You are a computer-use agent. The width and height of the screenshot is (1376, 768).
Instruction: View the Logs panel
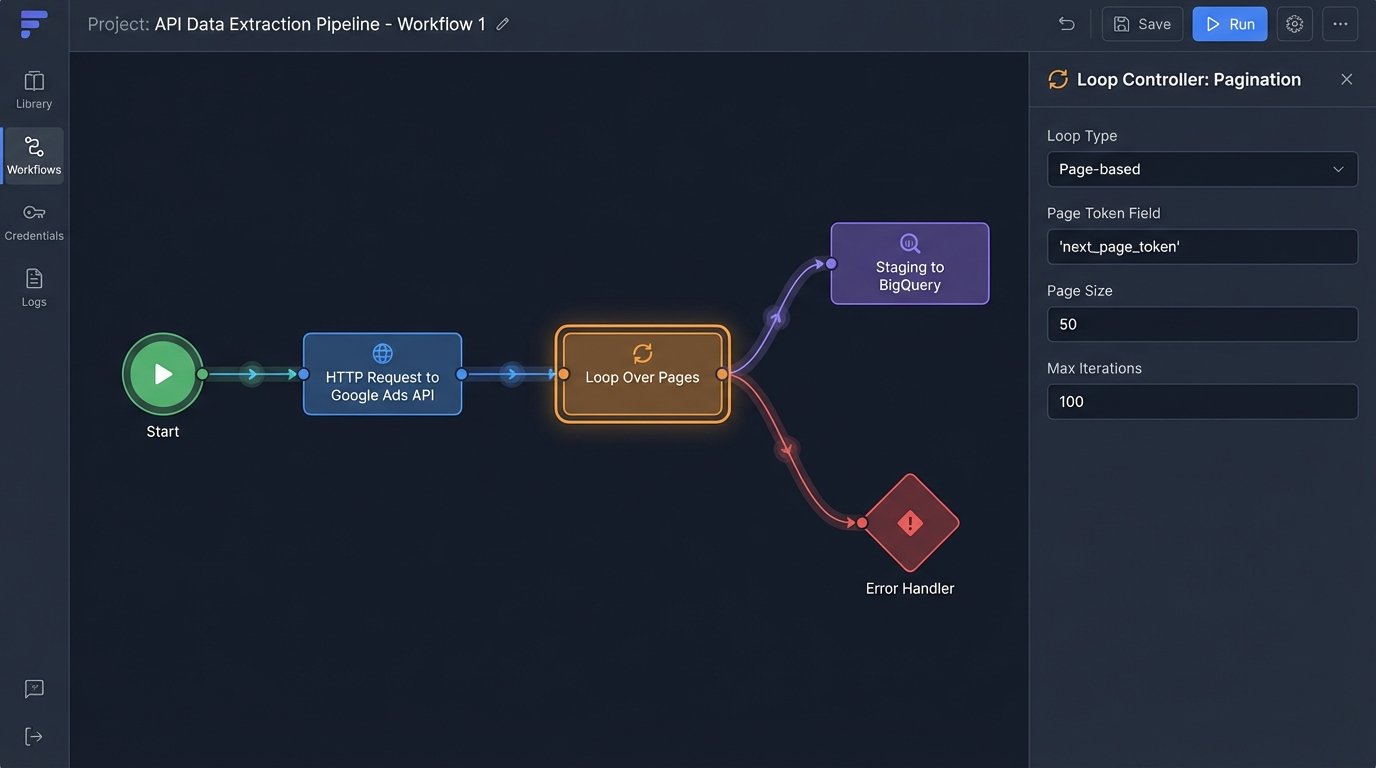[33, 288]
